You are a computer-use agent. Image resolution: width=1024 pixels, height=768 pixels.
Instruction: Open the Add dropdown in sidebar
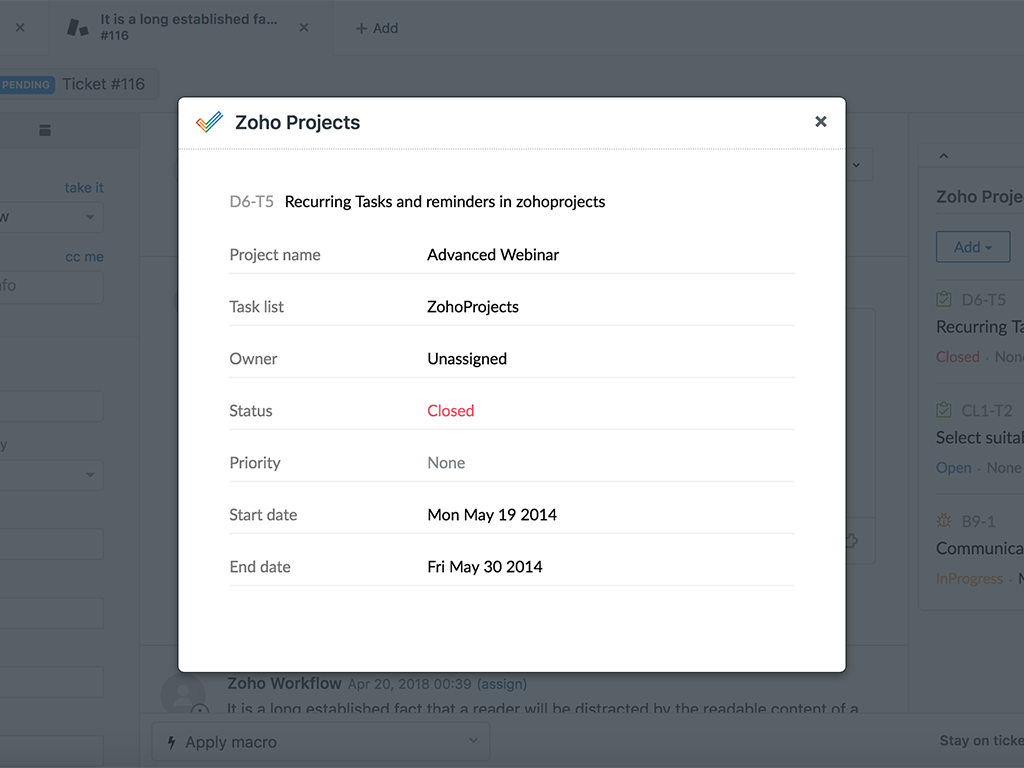973,247
